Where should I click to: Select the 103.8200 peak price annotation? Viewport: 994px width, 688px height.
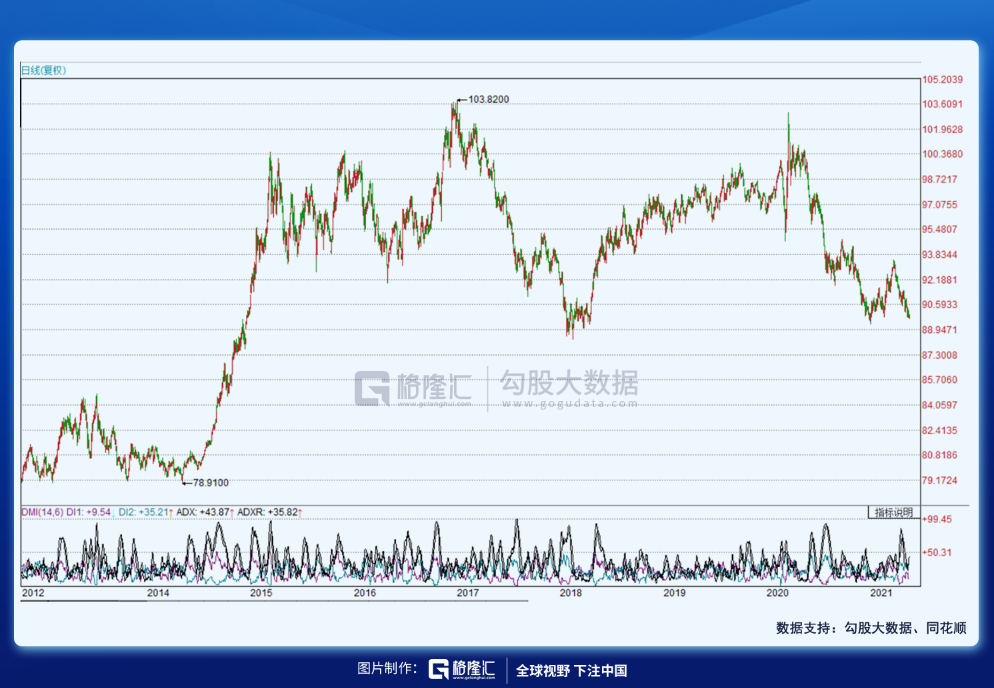point(488,100)
